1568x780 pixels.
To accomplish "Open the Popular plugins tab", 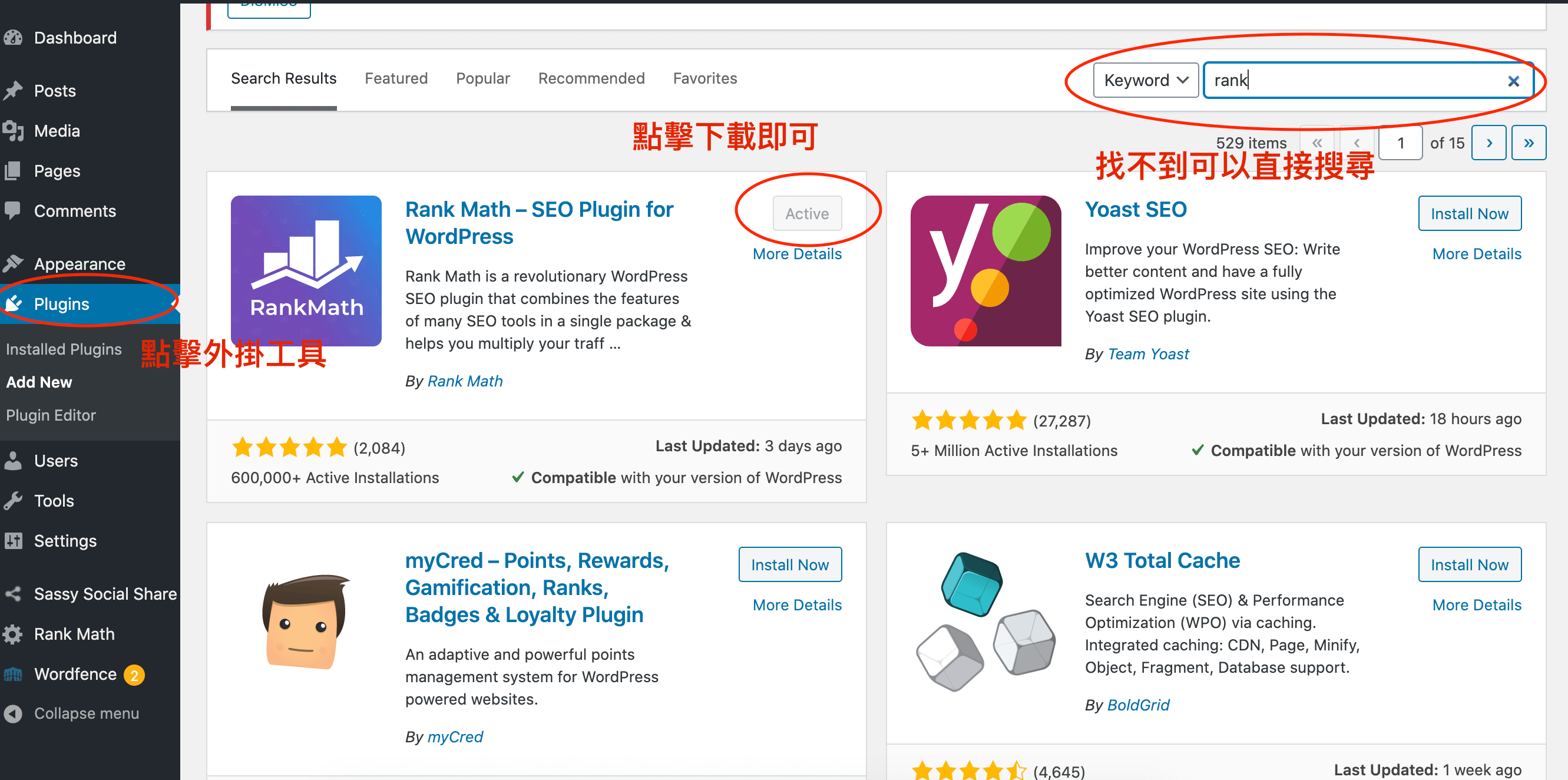I will [x=482, y=78].
